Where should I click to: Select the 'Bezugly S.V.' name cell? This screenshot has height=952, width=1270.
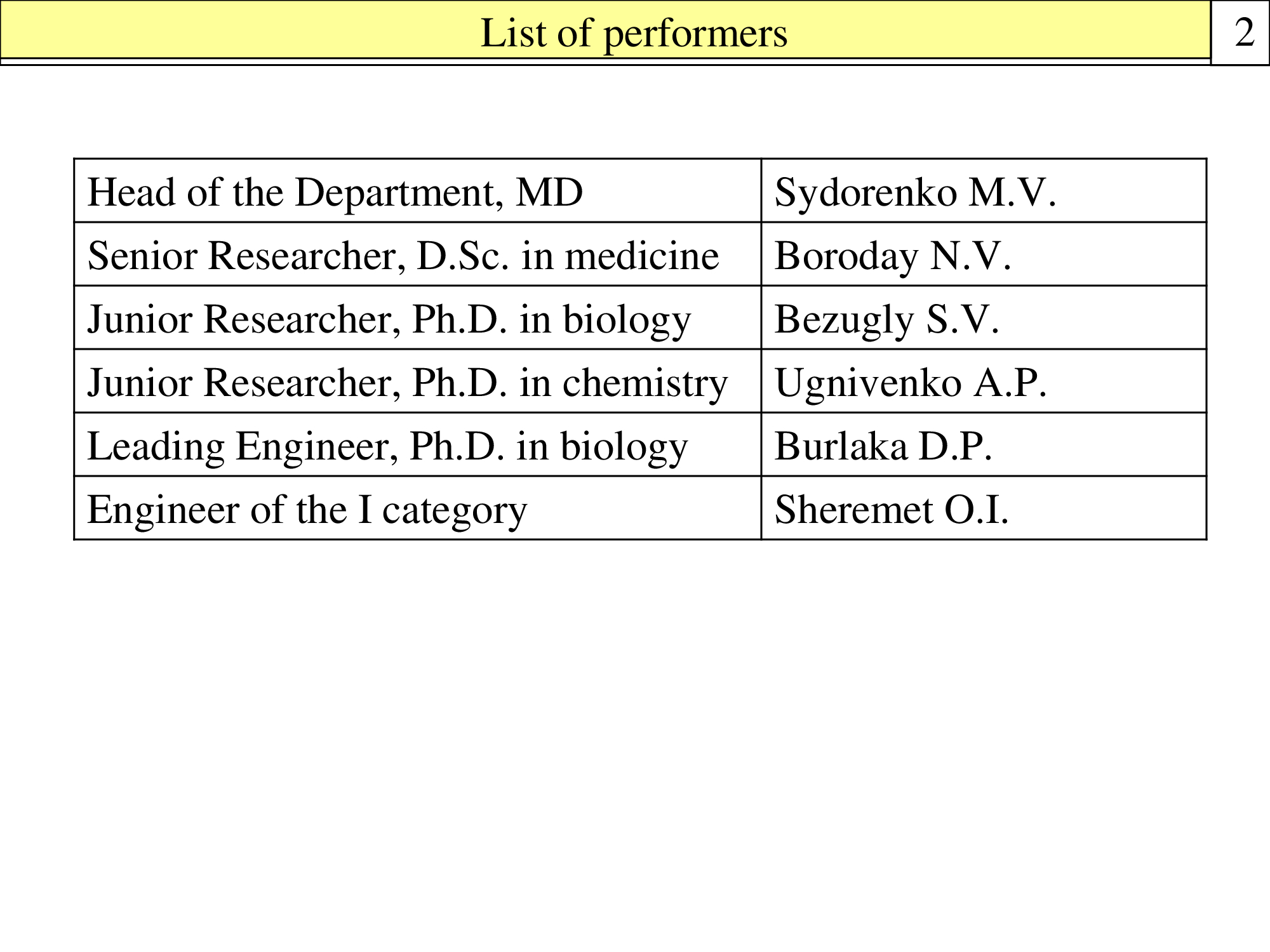click(x=984, y=317)
